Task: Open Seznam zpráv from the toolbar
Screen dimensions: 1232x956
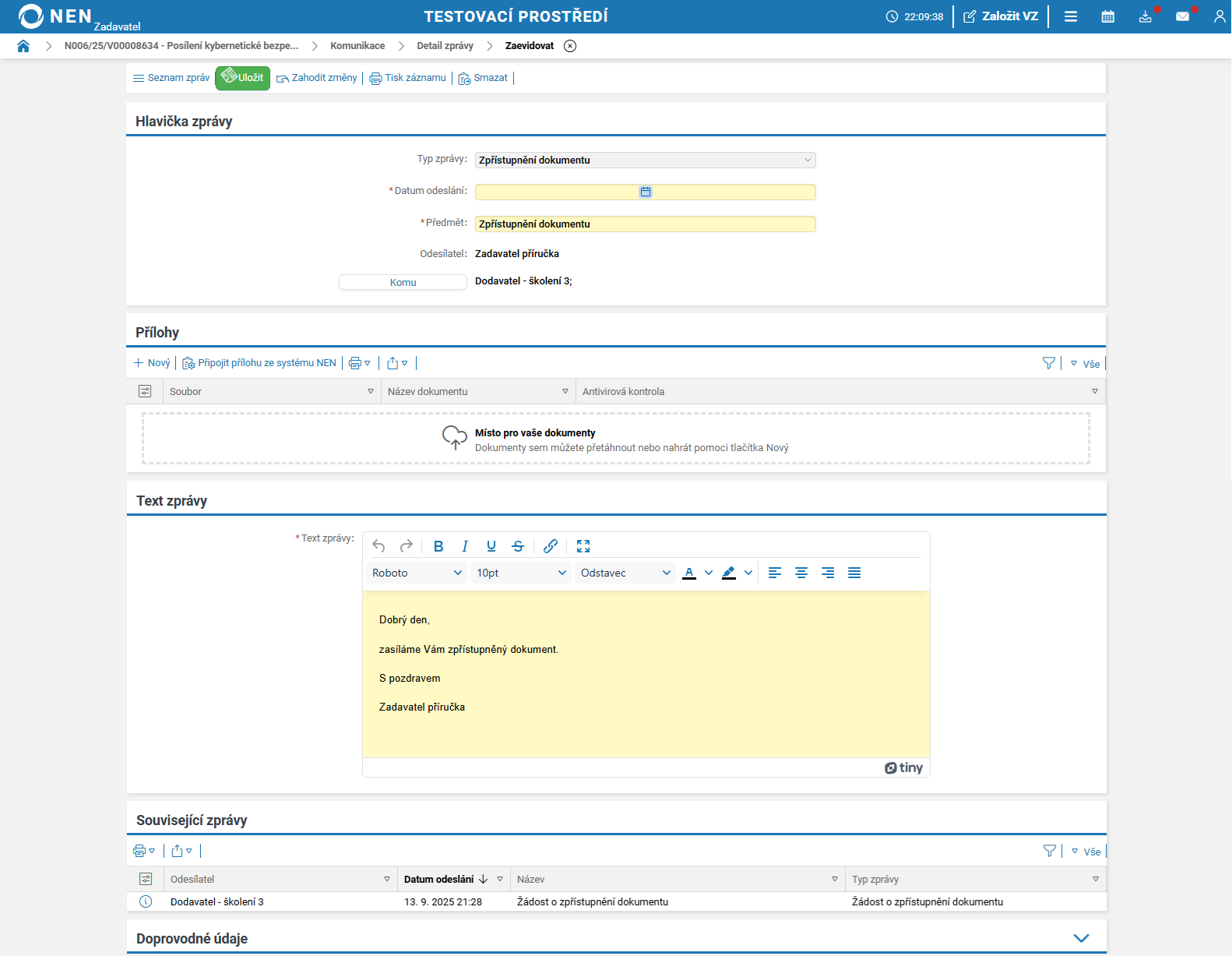Action: coord(171,78)
